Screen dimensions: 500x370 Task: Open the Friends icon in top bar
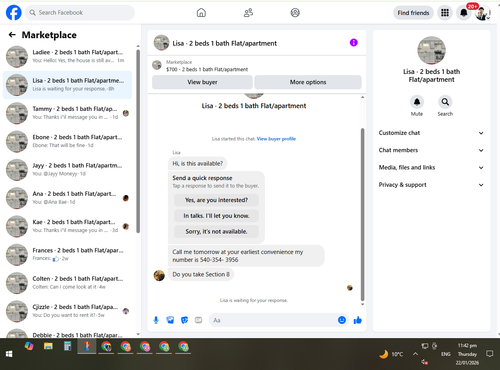tap(248, 13)
